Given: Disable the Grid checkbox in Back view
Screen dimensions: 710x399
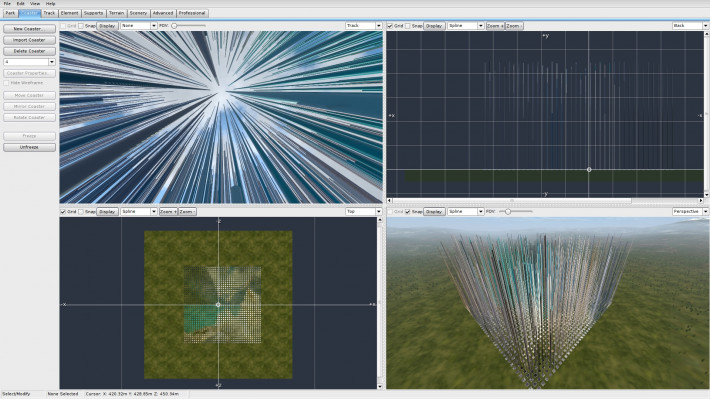Looking at the screenshot, I should click(390, 26).
